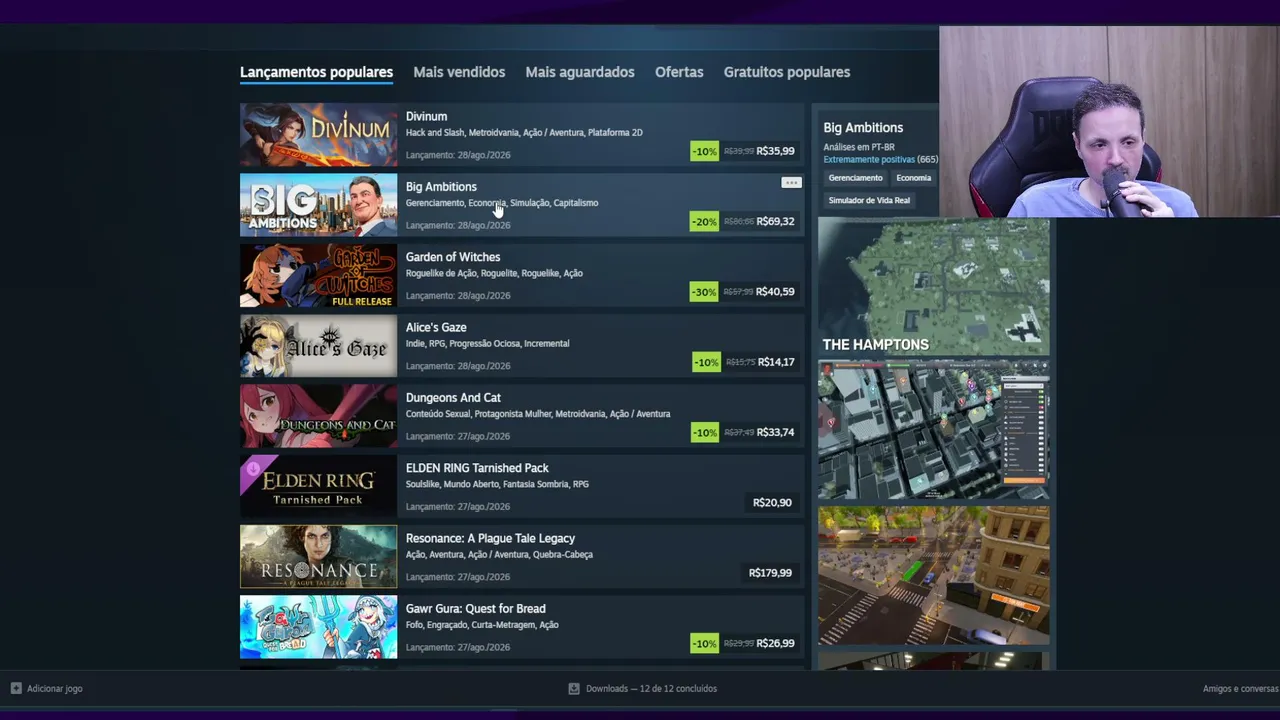View the street intersection screenshot
This screenshot has width=1280, height=720.
(x=934, y=575)
